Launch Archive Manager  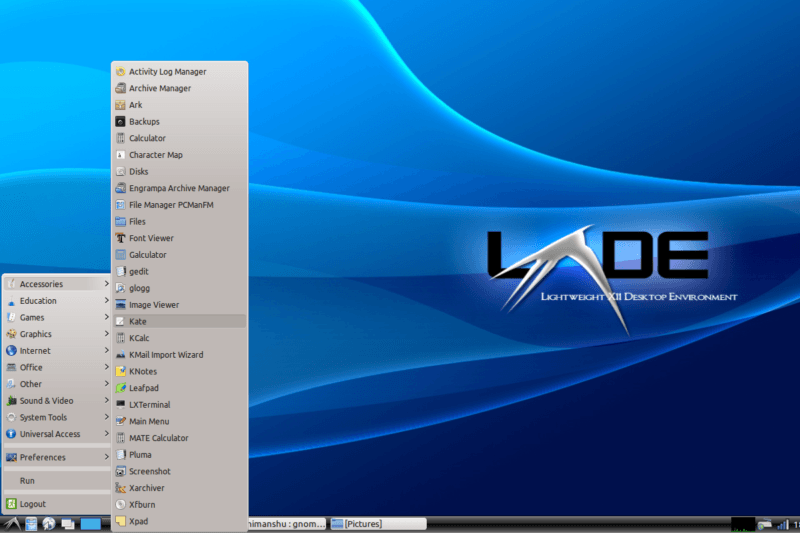(179, 88)
